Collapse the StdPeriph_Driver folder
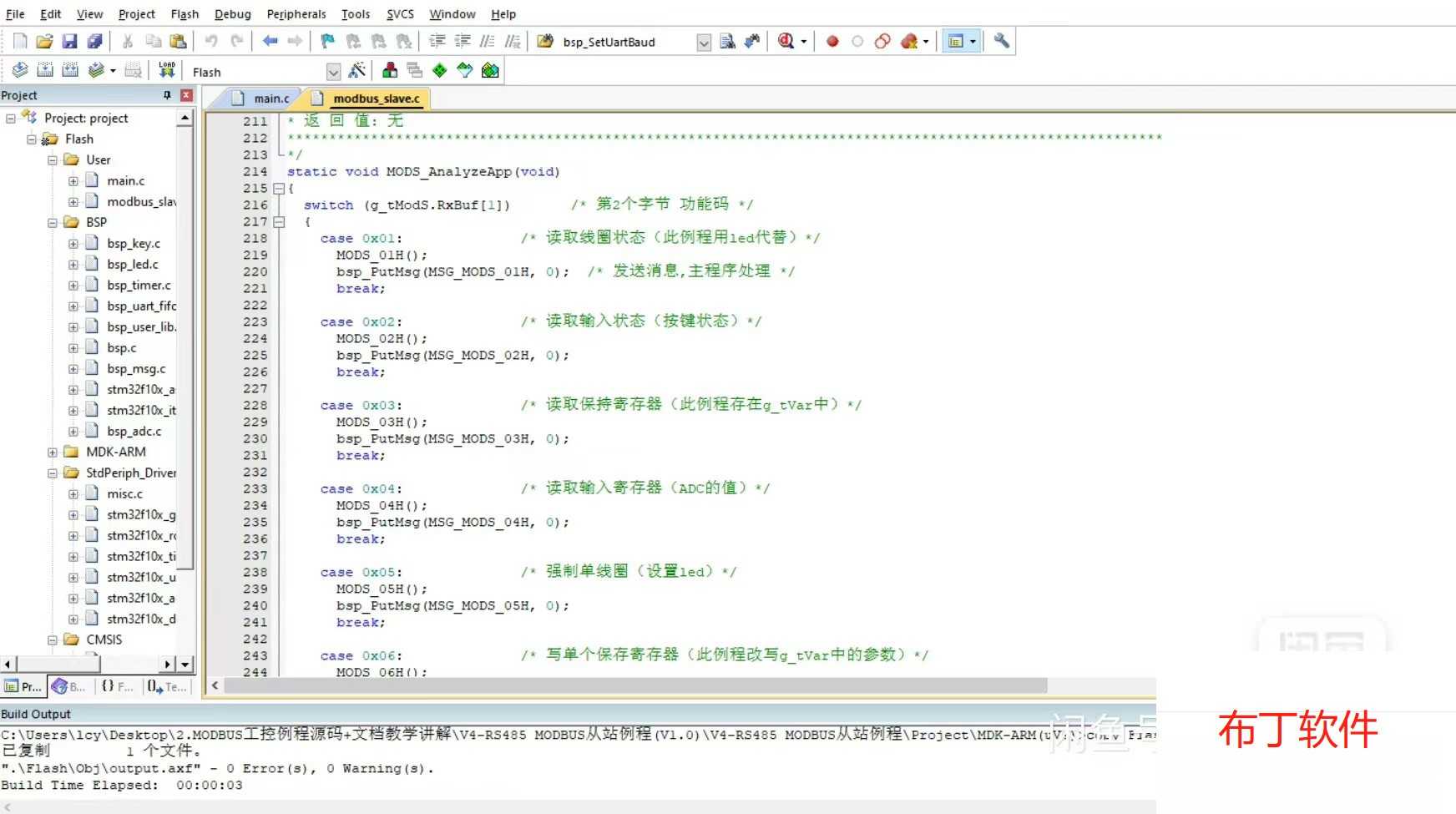Viewport: 1456px width, 814px height. tap(53, 473)
